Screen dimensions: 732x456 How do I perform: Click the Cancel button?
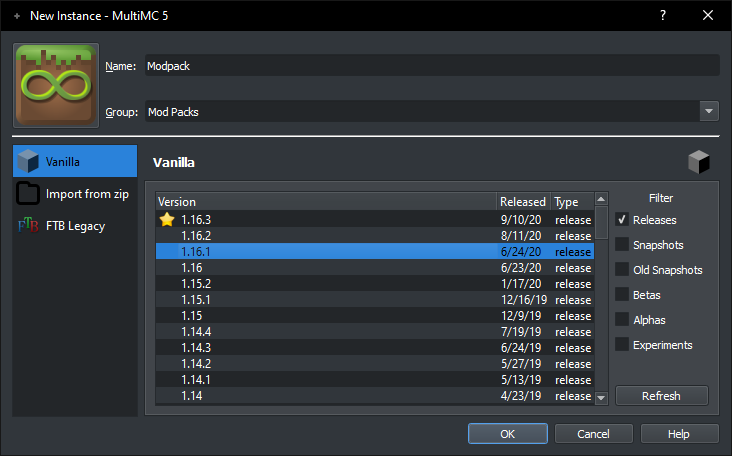click(594, 434)
